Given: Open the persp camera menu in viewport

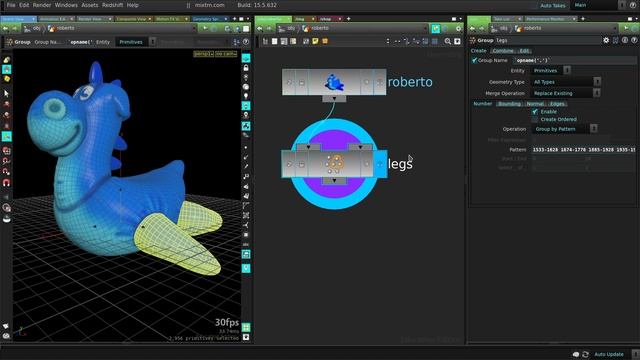Looking at the screenshot, I should pyautogui.click(x=204, y=54).
